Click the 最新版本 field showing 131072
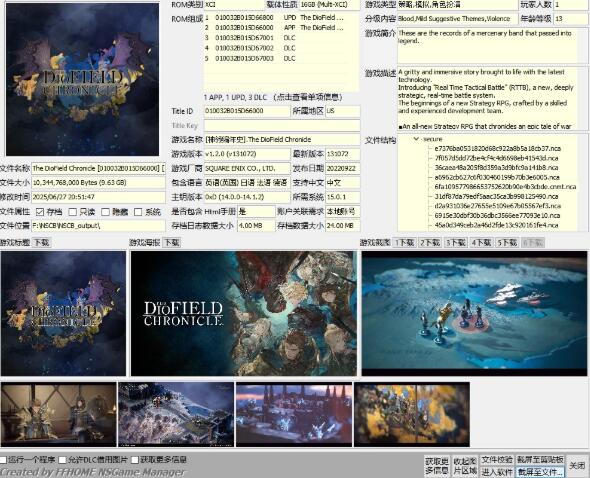590x478 pixels. [342, 154]
